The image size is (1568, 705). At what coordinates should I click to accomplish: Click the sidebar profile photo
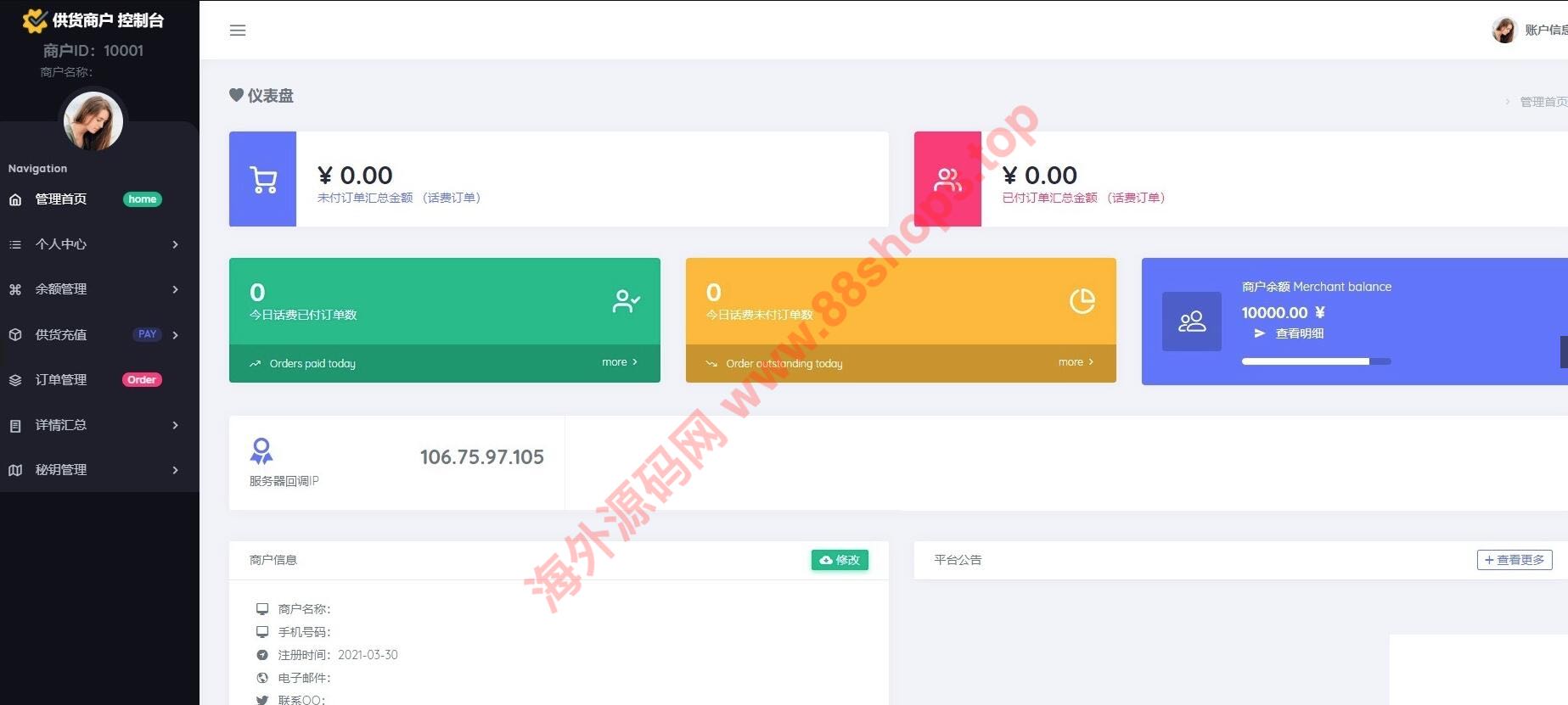pos(93,121)
